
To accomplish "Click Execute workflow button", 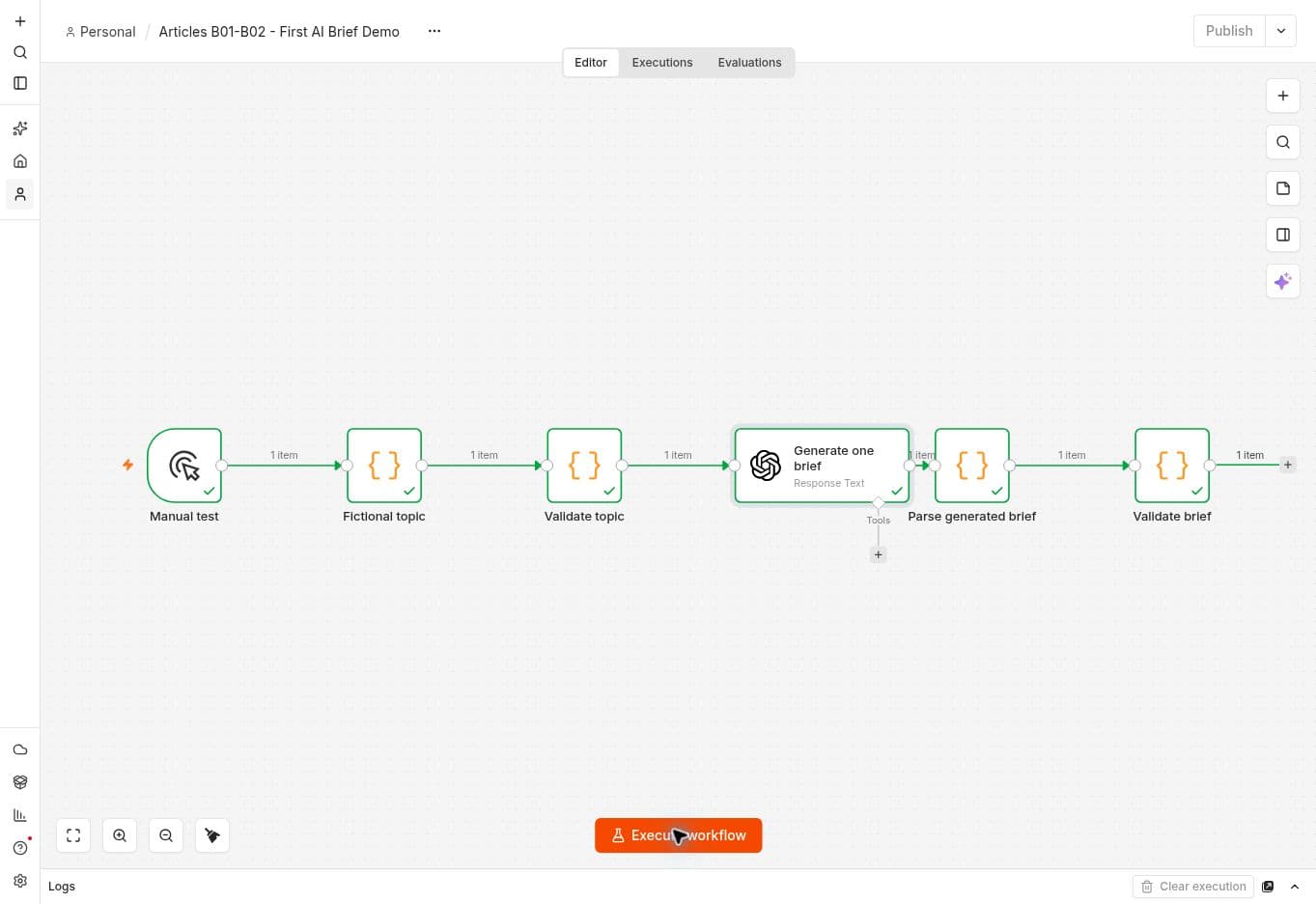I will (x=678, y=835).
